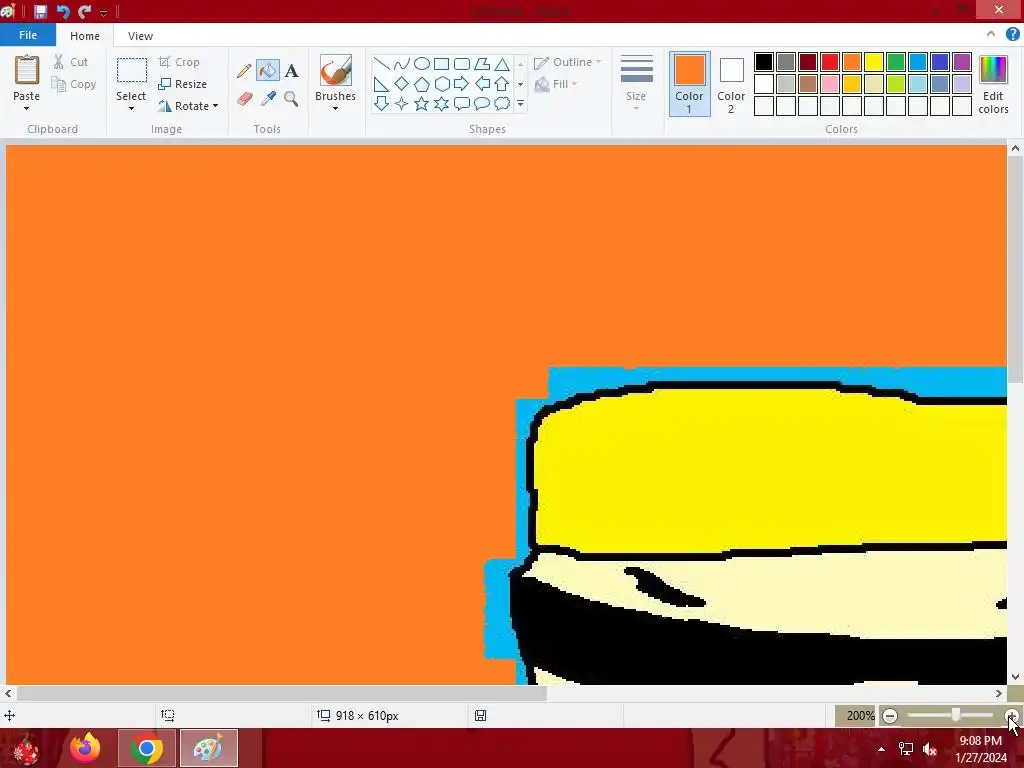This screenshot has width=1024, height=768.
Task: Choose the Diamond shape
Action: coord(402,84)
